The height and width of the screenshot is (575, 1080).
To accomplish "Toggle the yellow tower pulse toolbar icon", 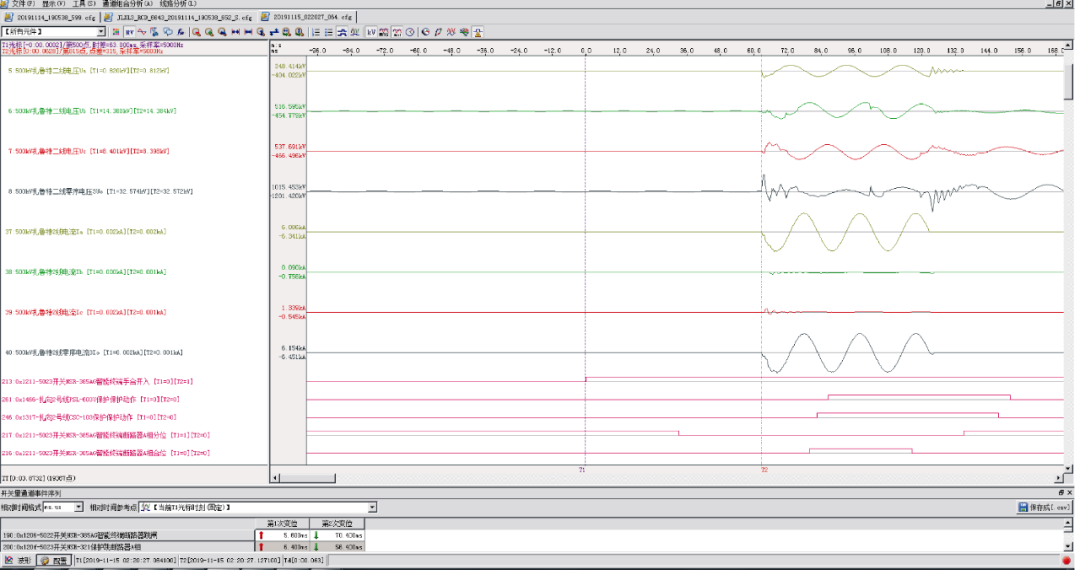I will coord(477,32).
